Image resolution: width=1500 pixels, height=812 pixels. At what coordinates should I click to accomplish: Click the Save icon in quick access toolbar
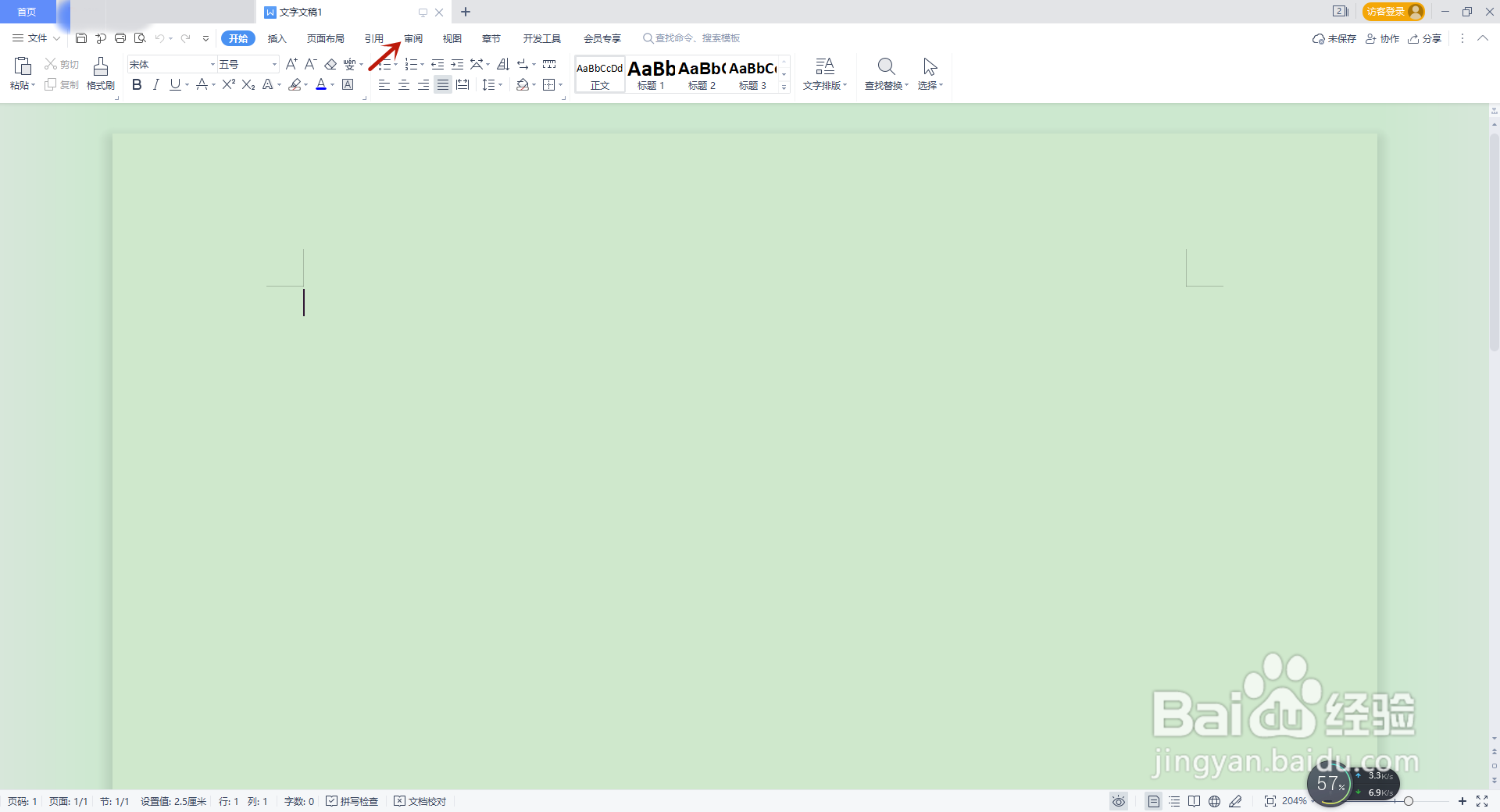coord(80,38)
